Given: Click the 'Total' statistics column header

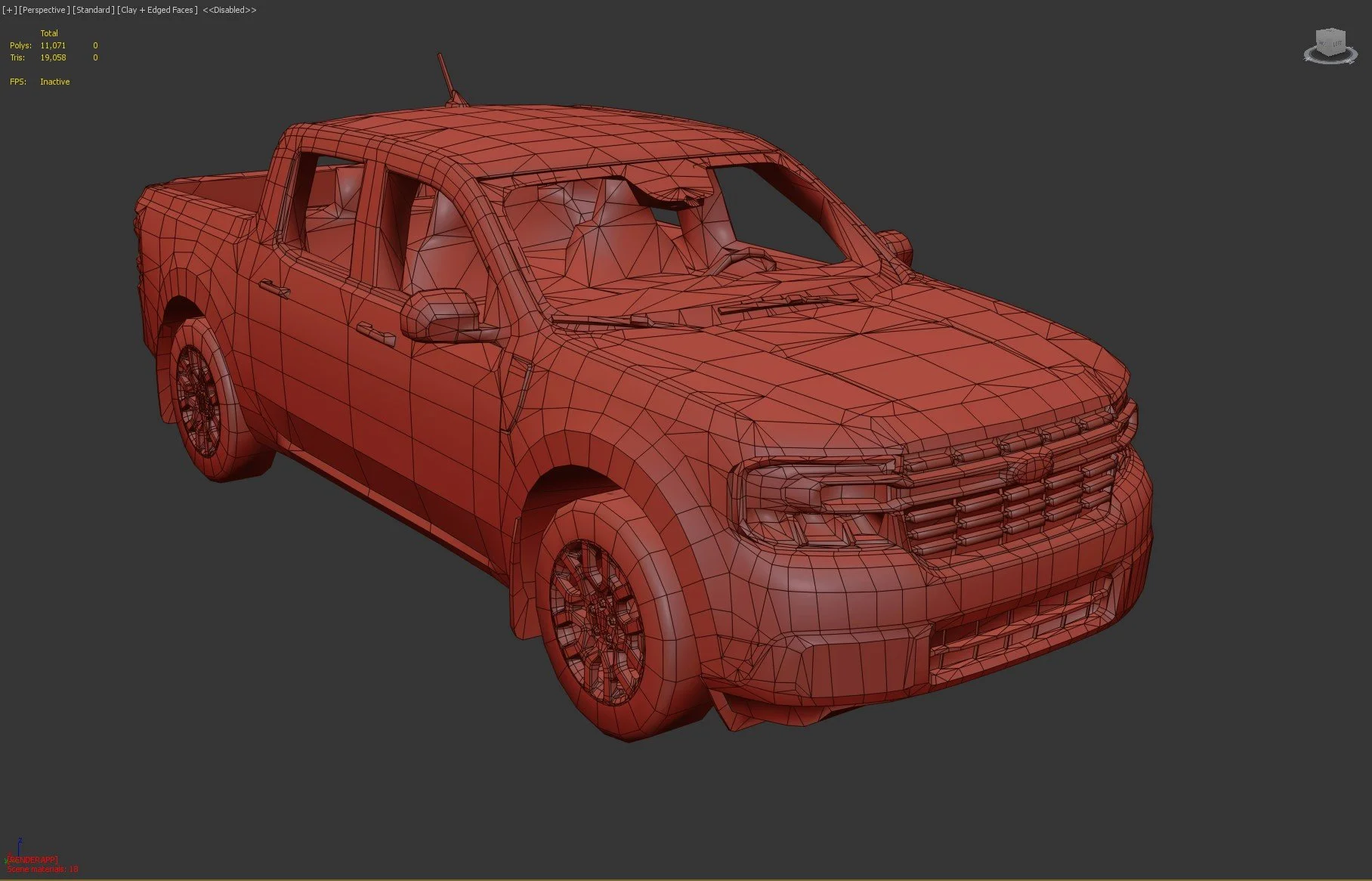Looking at the screenshot, I should 49,33.
